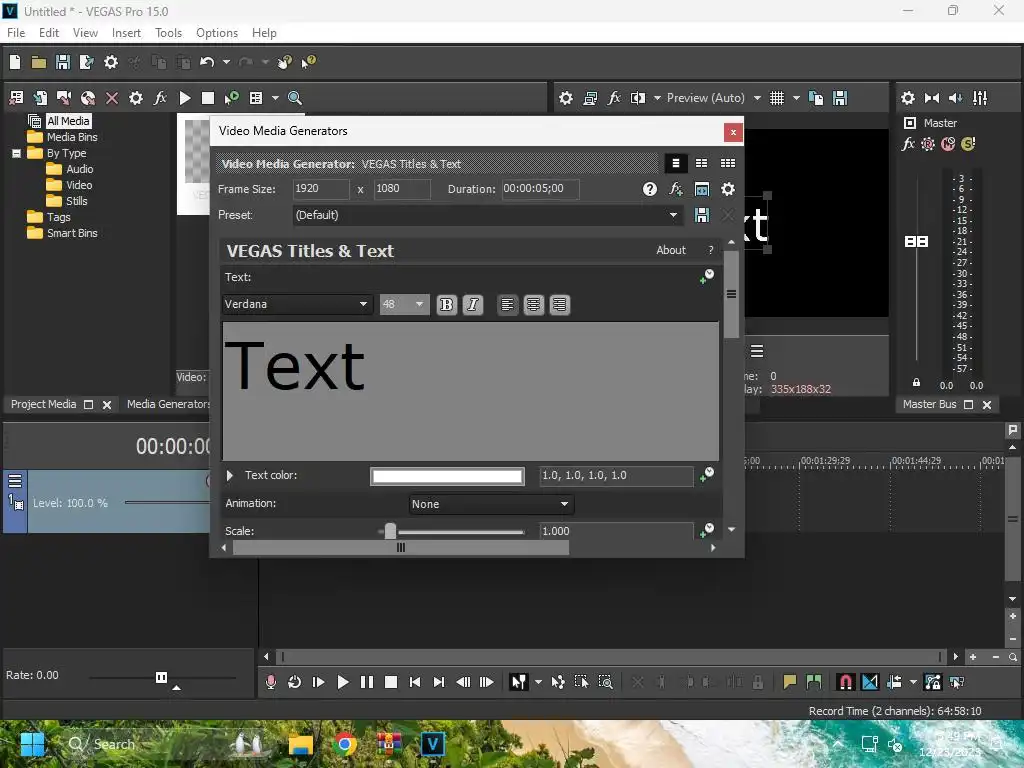Viewport: 1024px width, 768px height.
Task: Open Preview (Auto) quality dropdown
Action: 757,98
